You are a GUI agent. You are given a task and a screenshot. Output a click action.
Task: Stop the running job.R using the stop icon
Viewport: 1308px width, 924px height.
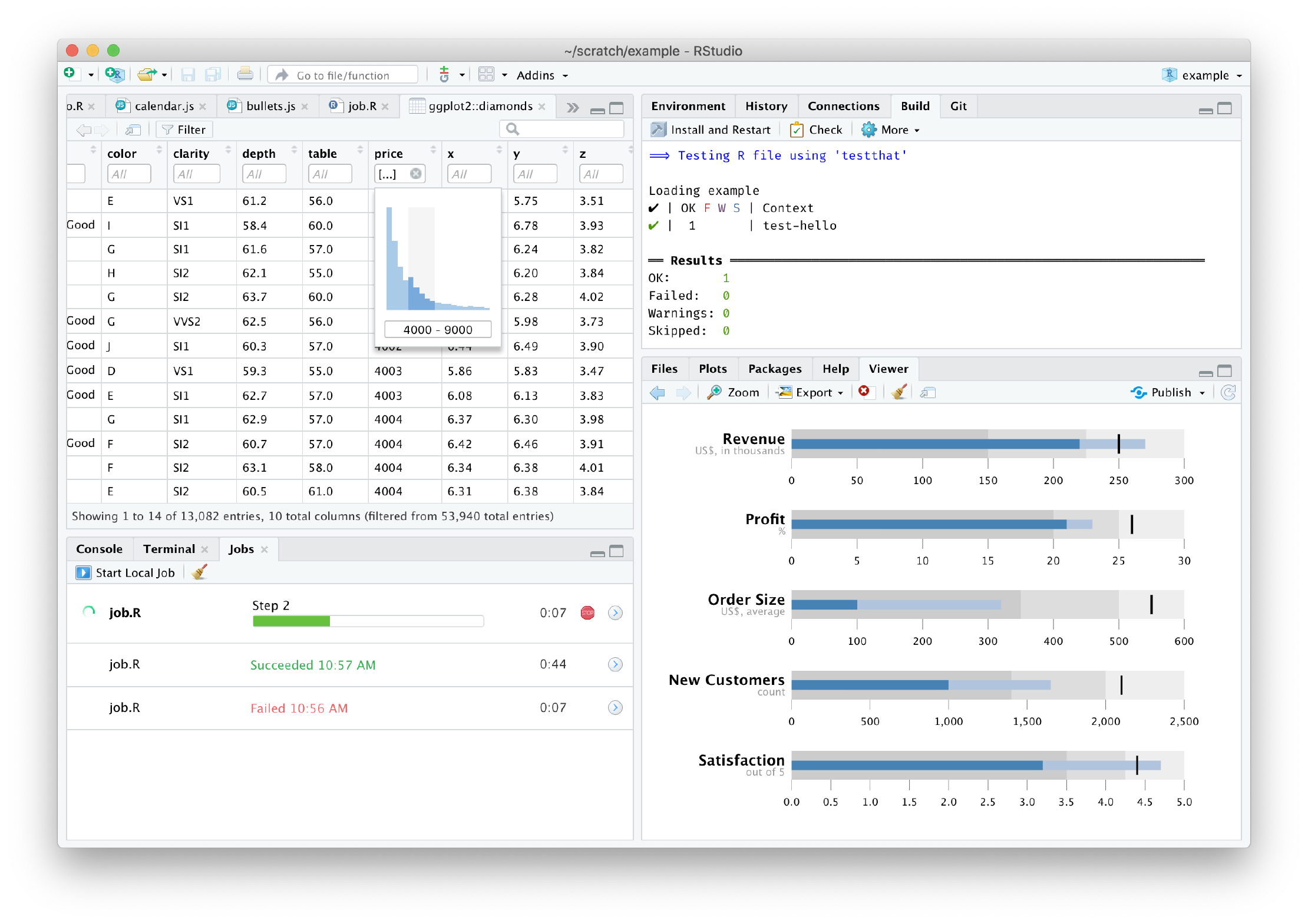tap(587, 612)
